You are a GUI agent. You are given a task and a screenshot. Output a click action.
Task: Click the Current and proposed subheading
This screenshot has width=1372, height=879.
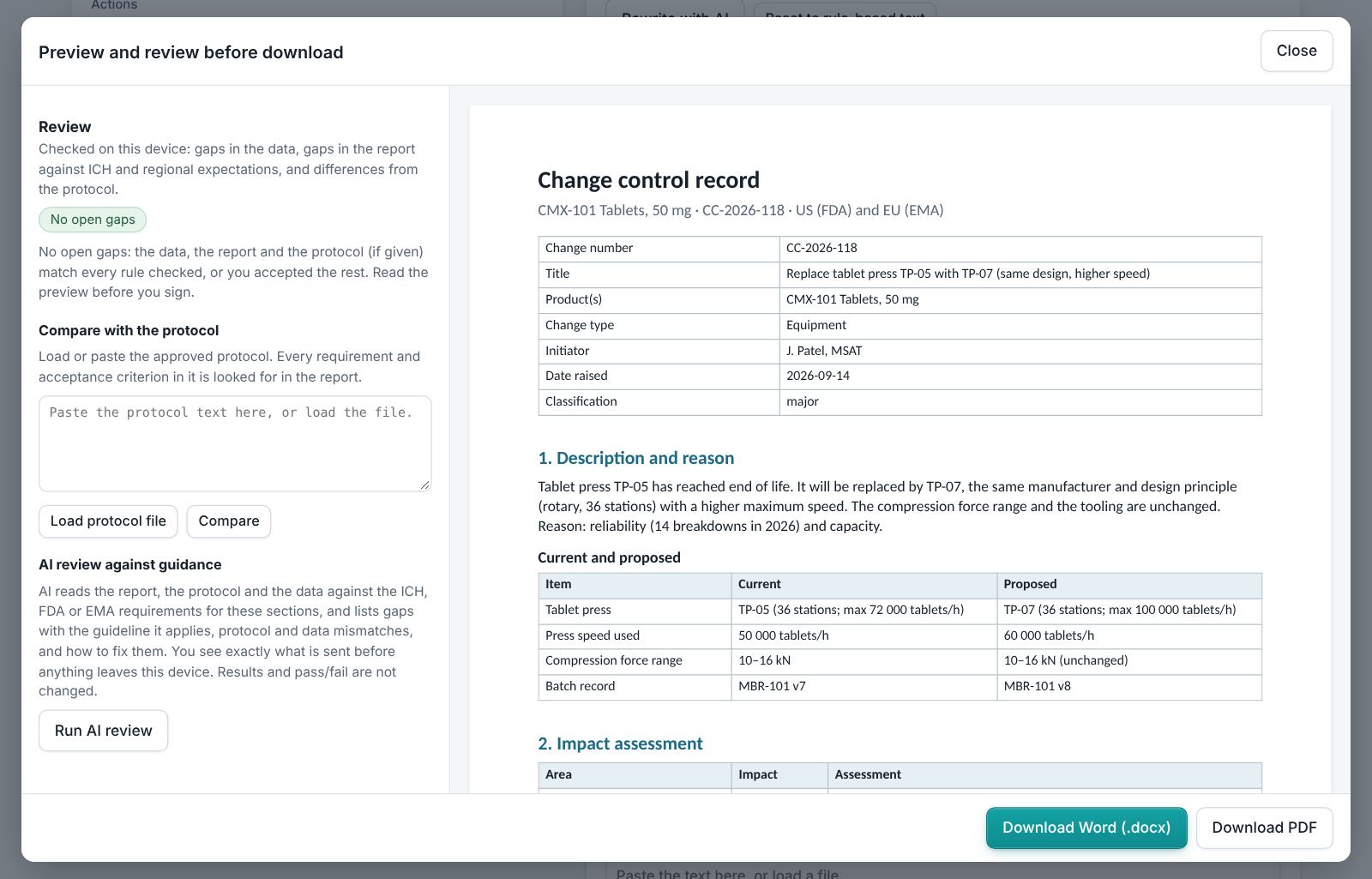click(609, 557)
